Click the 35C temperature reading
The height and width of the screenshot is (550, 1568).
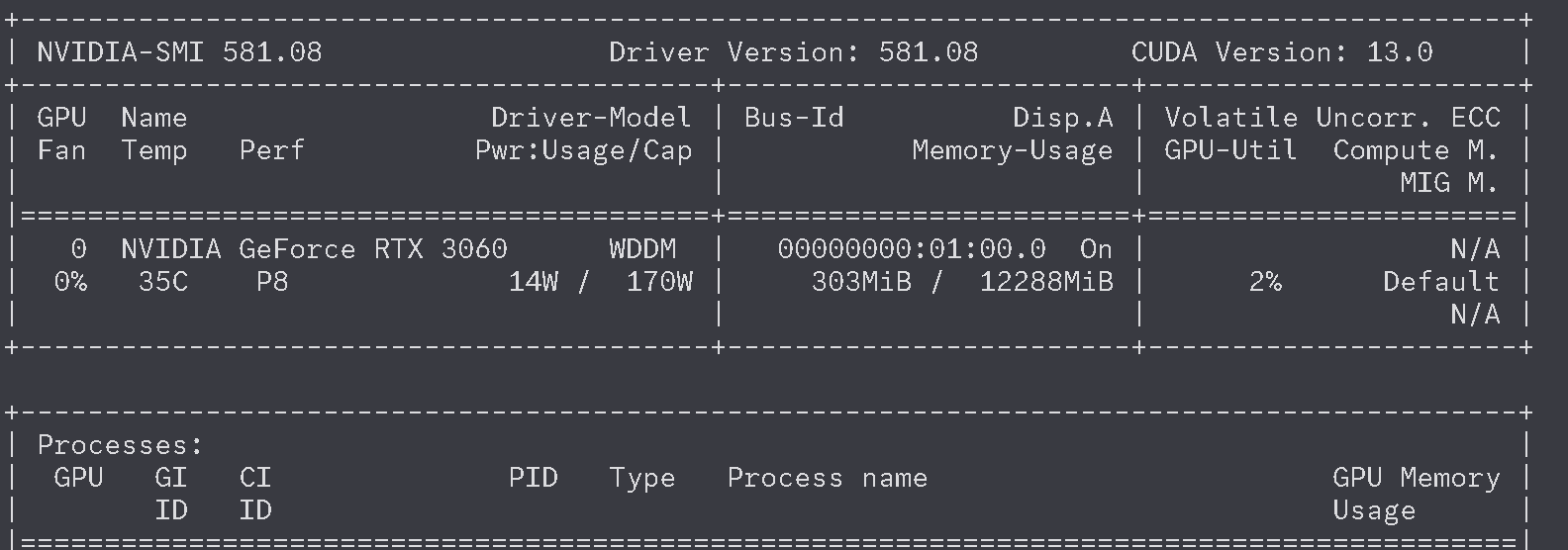click(162, 282)
